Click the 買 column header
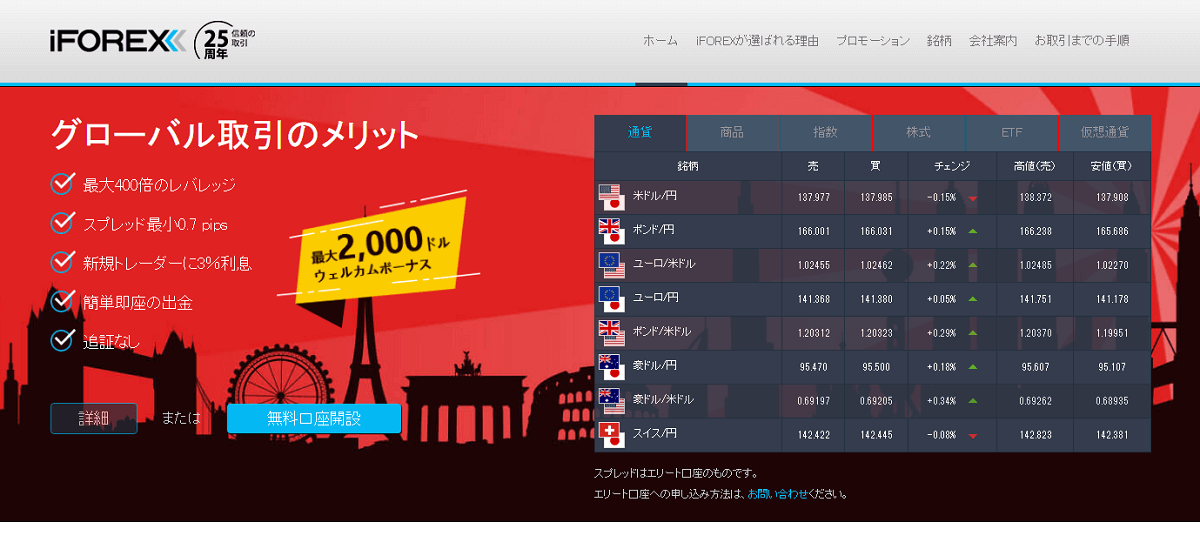 (x=876, y=166)
